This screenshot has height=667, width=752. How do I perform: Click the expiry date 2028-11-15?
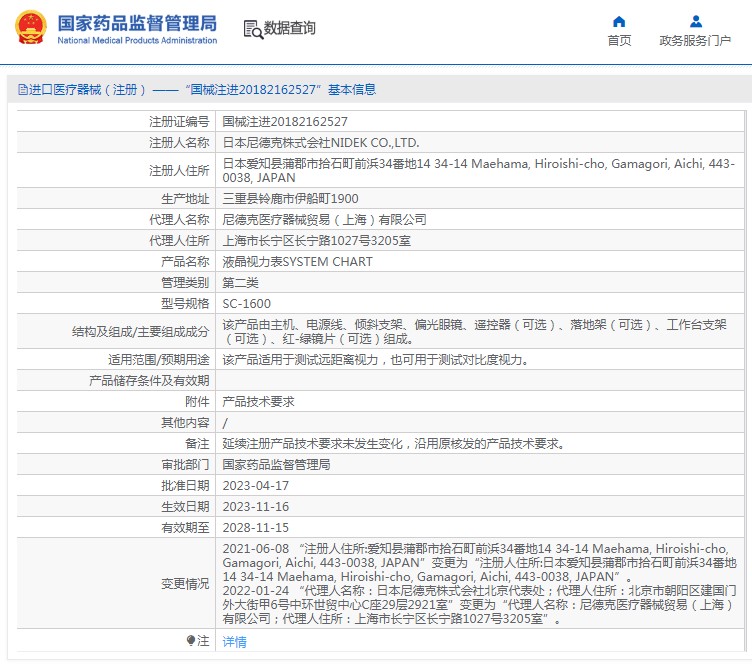pyautogui.click(x=255, y=527)
